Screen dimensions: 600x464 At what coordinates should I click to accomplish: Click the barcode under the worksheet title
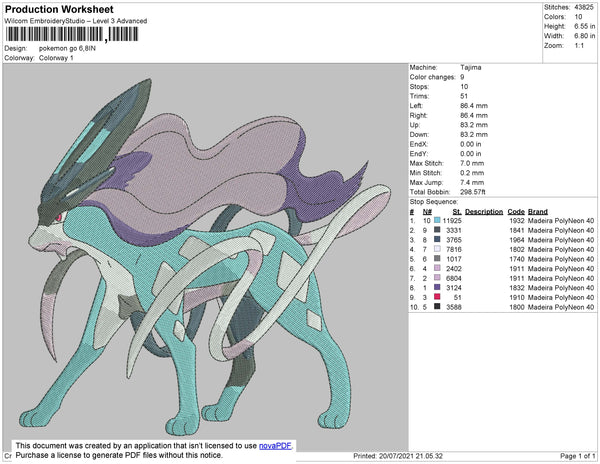tap(72, 34)
